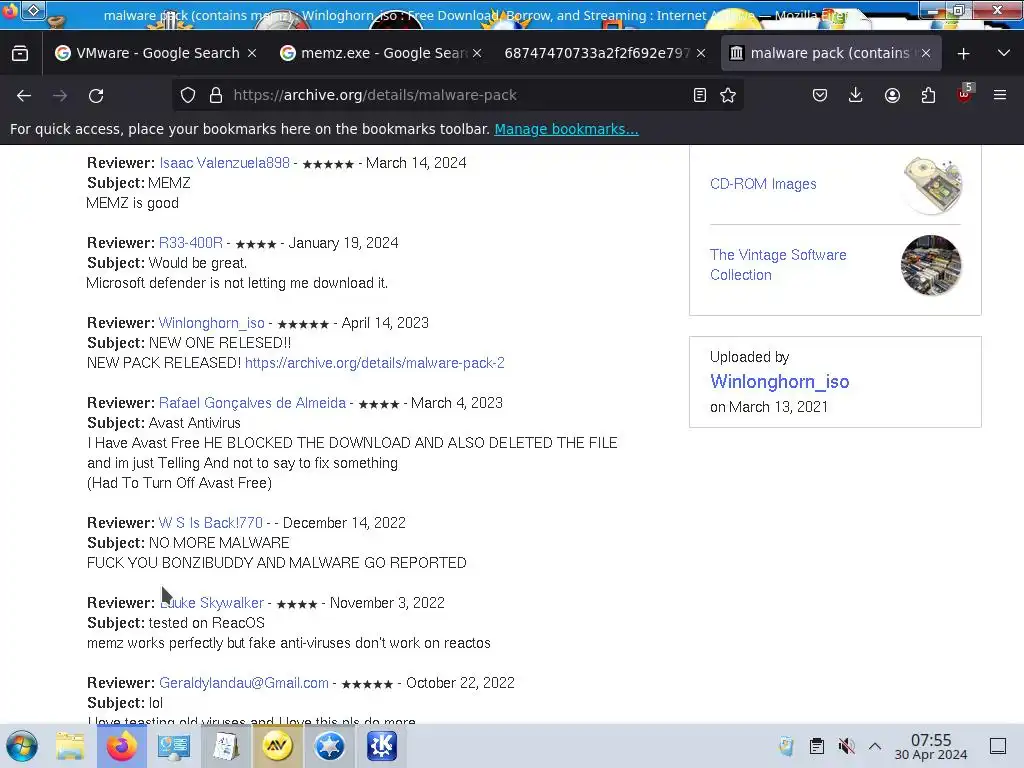Select text 'MEMZ is good'
The height and width of the screenshot is (768, 1024).
point(133,203)
